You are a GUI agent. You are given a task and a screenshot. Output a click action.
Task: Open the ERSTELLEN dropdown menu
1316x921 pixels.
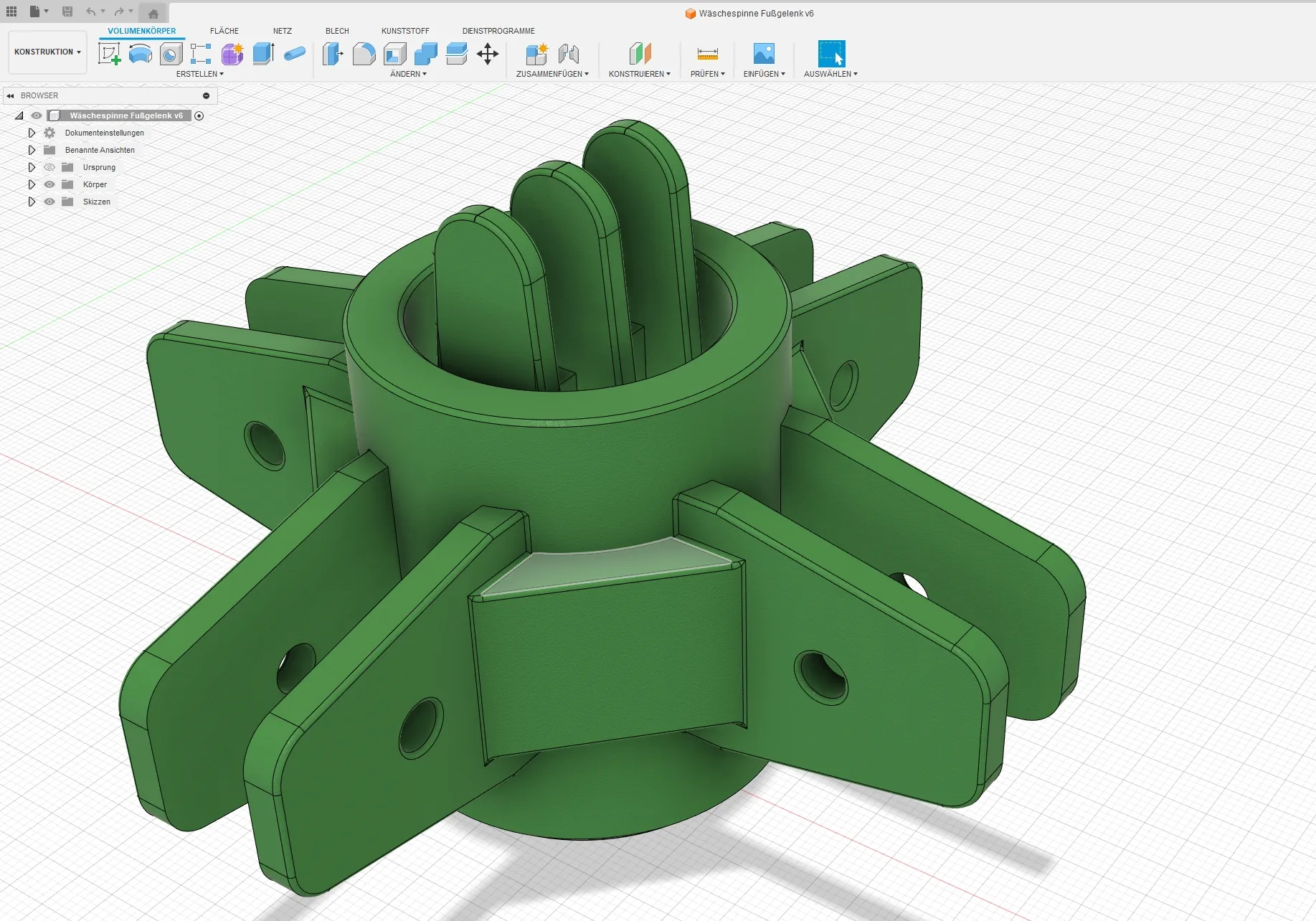coord(199,74)
